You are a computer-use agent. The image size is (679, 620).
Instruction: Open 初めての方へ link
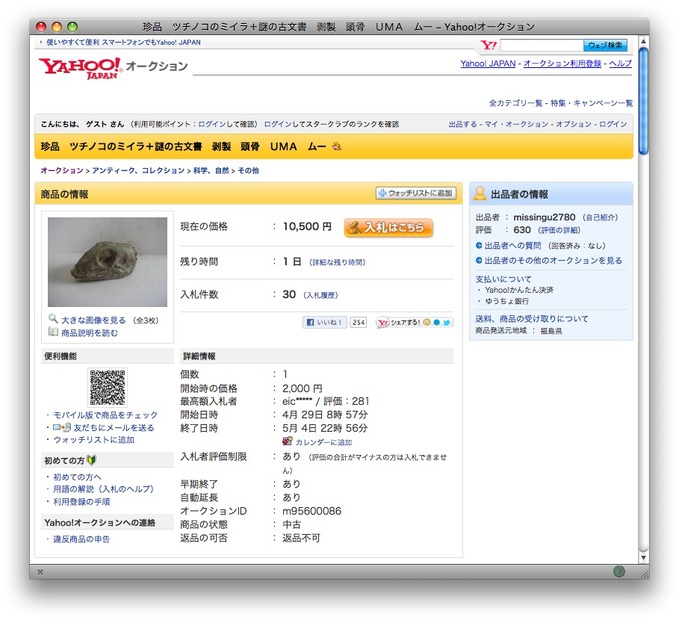coord(77,477)
